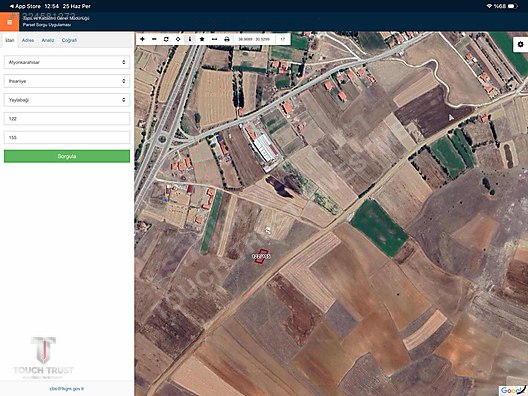This screenshot has width=528, height=396.
Task: Locate my position with the crosshair tool
Action: pyautogui.click(x=178, y=39)
